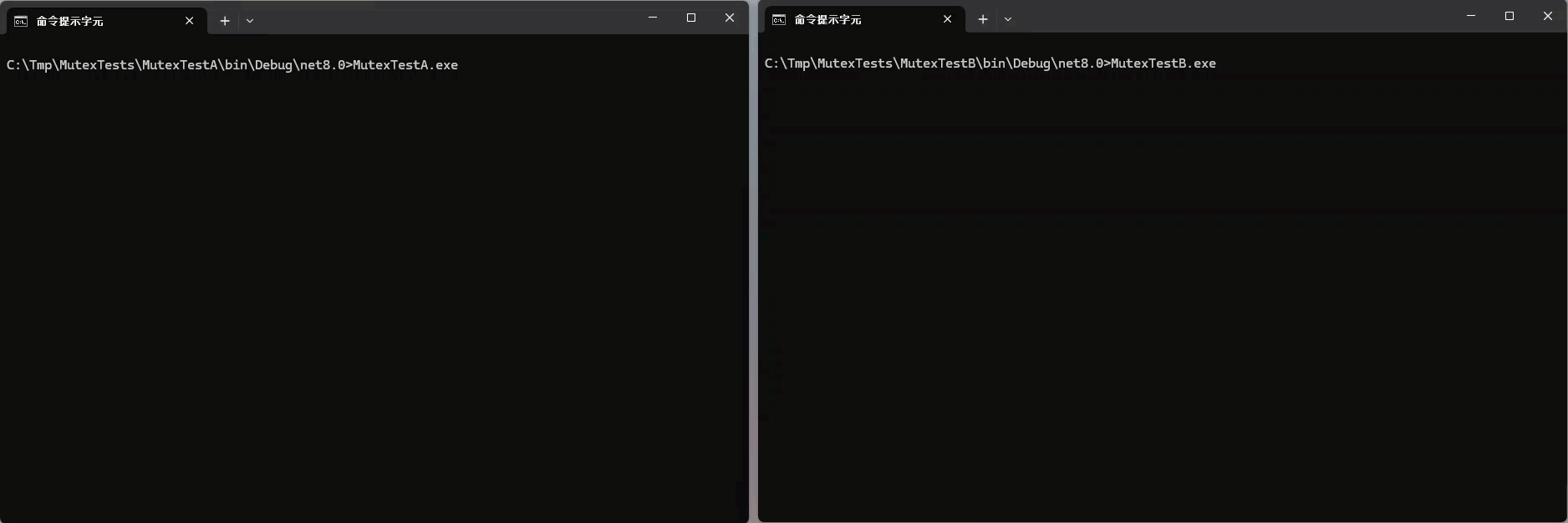This screenshot has width=1568, height=523.
Task: Click the cmd icon on the MutexTestB window tab
Action: point(779,19)
